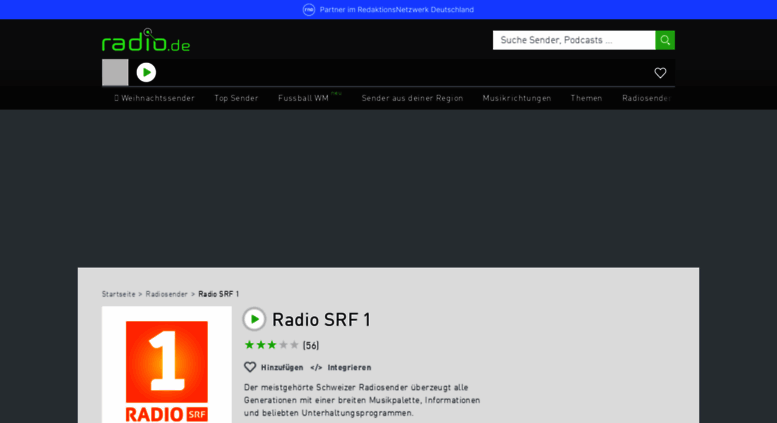777x423 pixels.
Task: Open the Musikrichtungen menu item
Action: click(x=517, y=98)
